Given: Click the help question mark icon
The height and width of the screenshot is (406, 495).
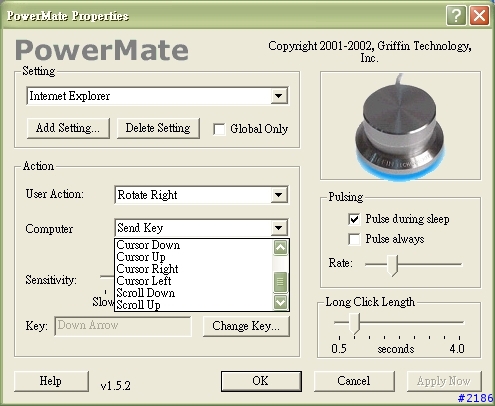Looking at the screenshot, I should [456, 15].
